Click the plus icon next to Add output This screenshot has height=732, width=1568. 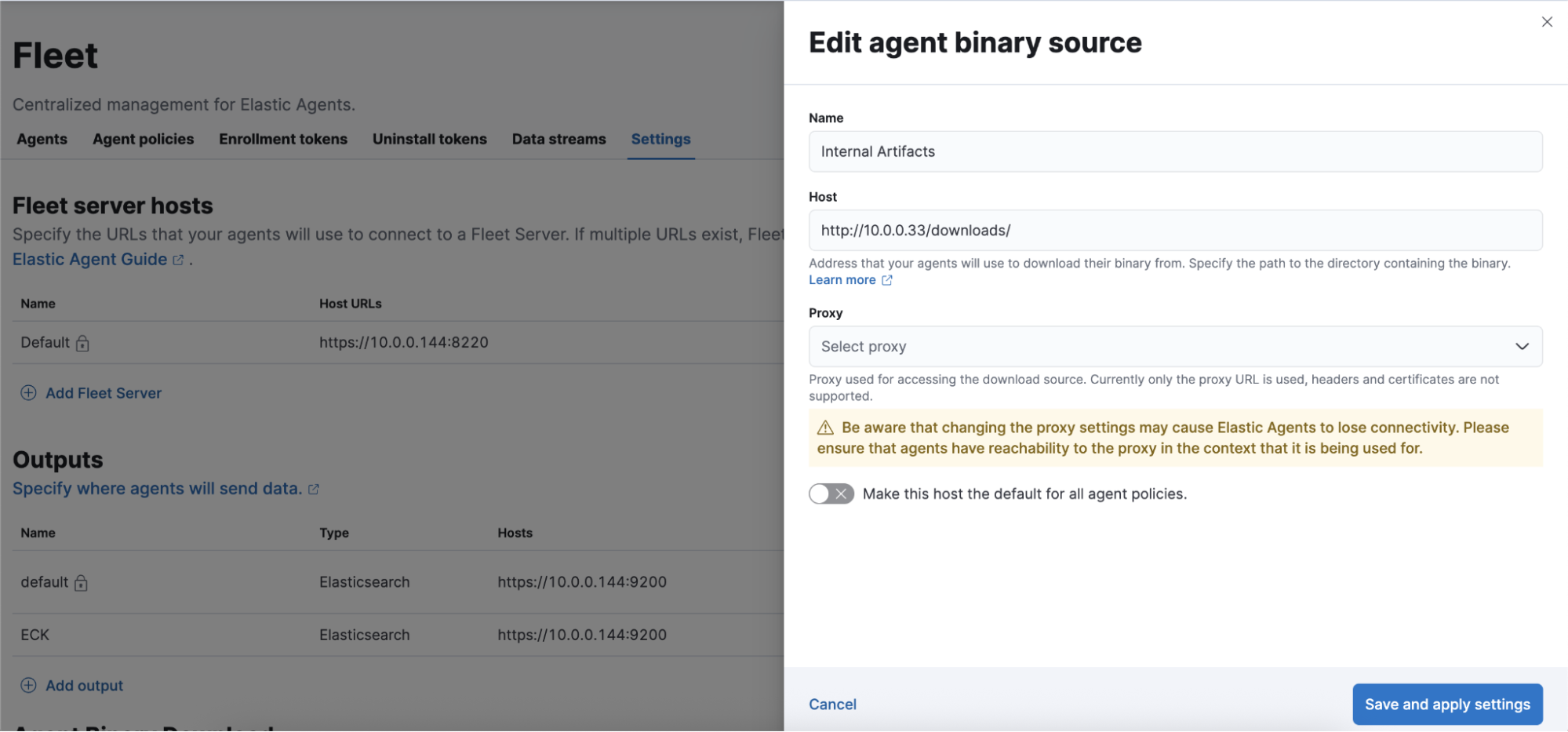point(28,685)
